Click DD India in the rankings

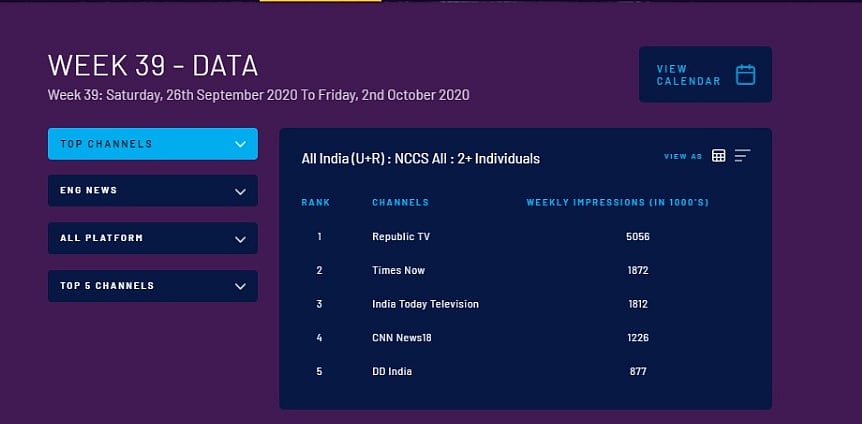click(392, 372)
